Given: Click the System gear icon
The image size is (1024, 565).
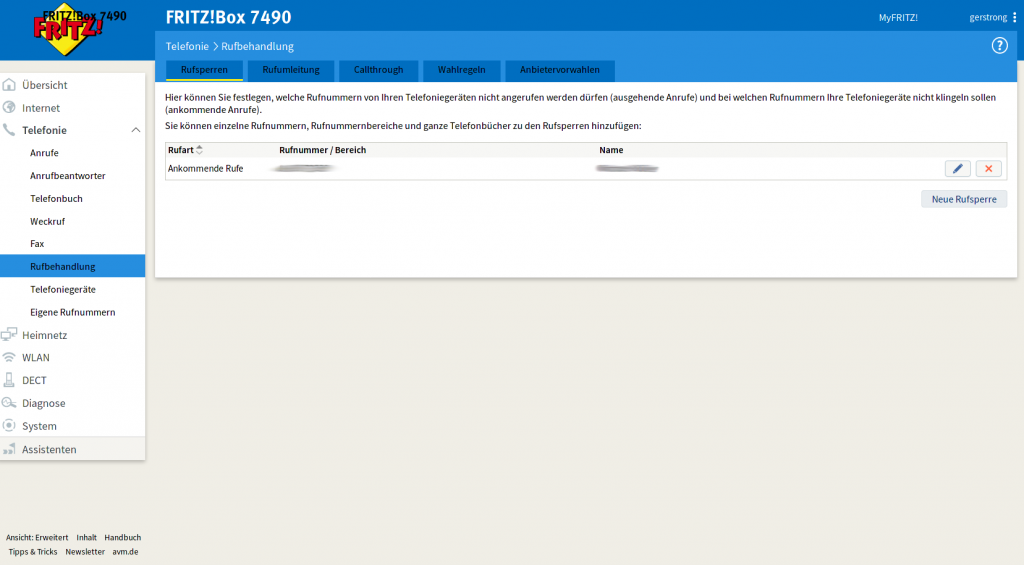Looking at the screenshot, I should click(9, 426).
